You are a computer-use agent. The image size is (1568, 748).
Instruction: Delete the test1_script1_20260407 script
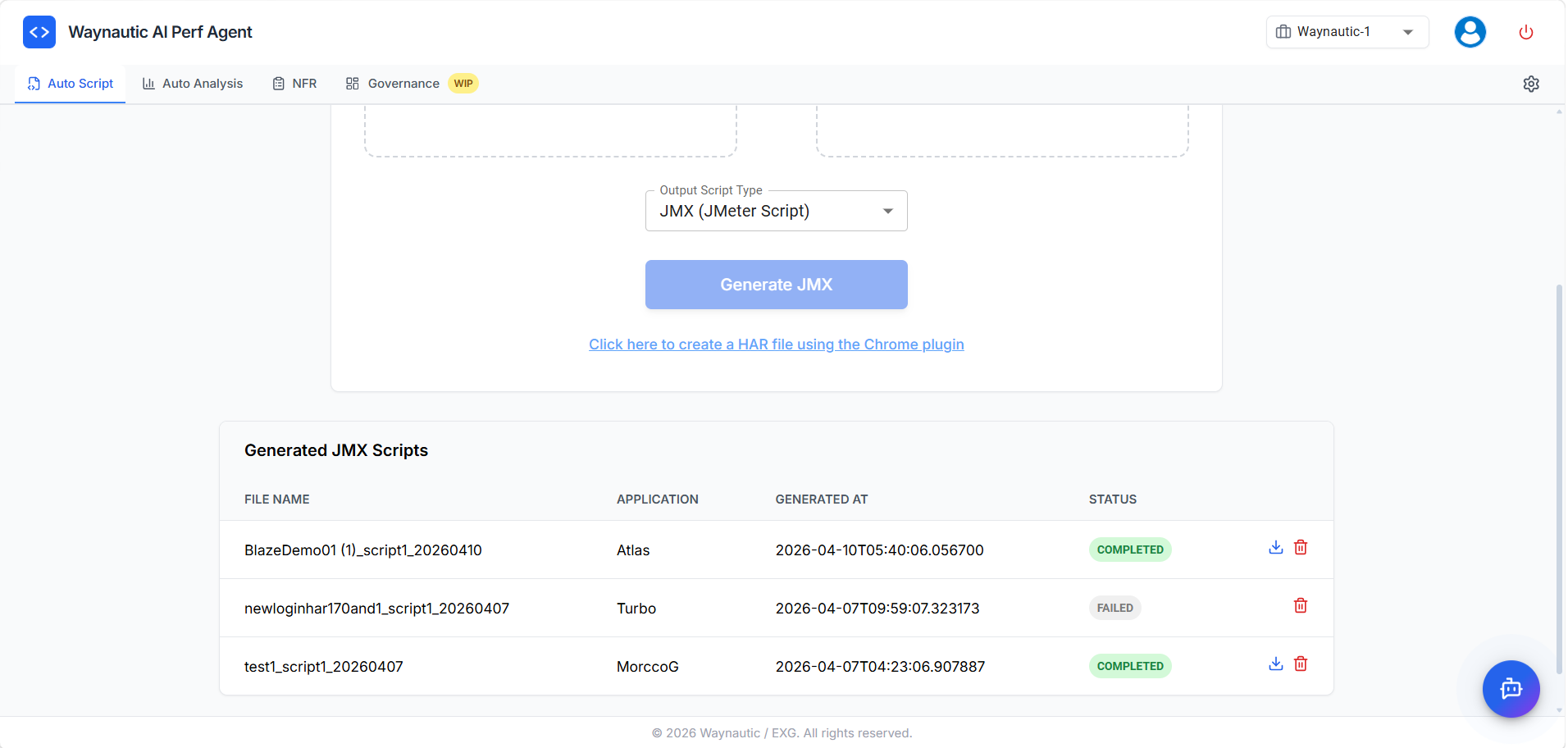click(x=1300, y=664)
